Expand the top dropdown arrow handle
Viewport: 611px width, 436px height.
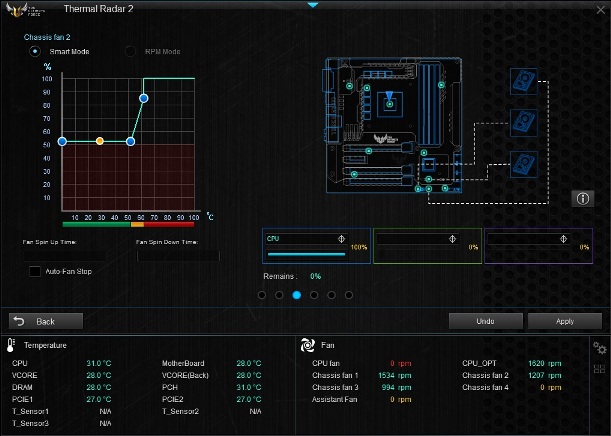313,5
